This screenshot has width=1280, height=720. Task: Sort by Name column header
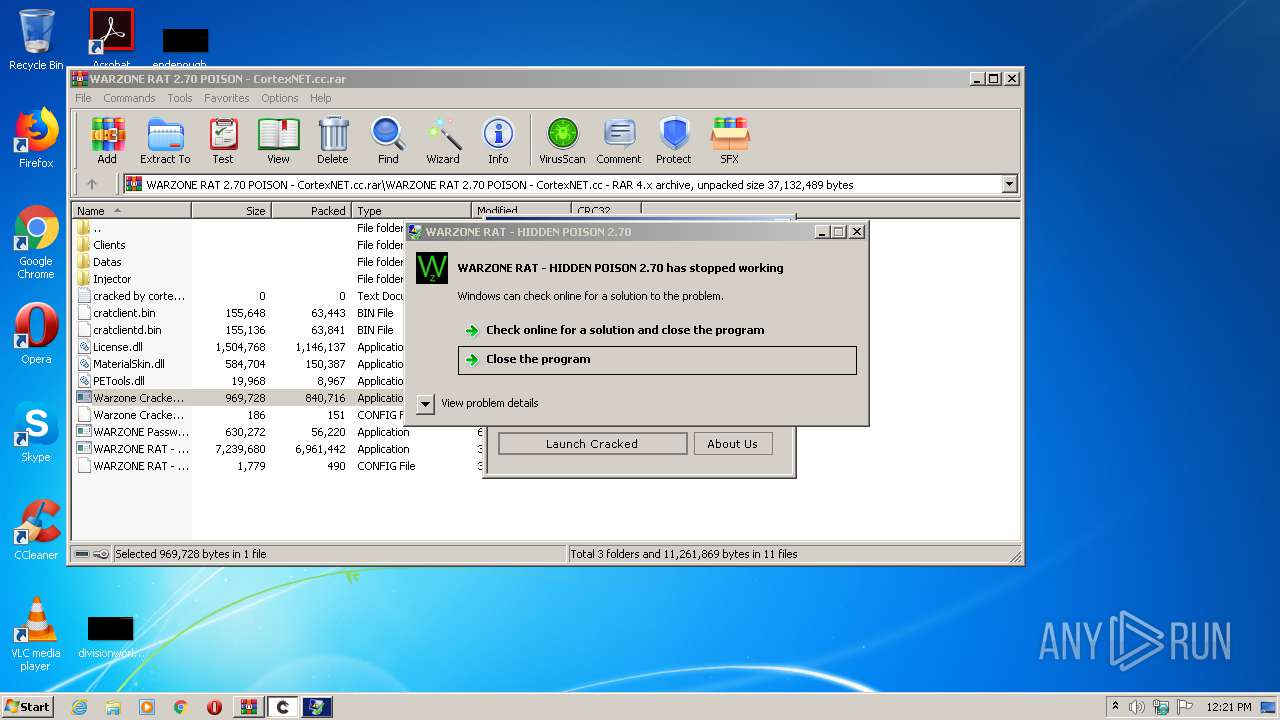pos(131,211)
